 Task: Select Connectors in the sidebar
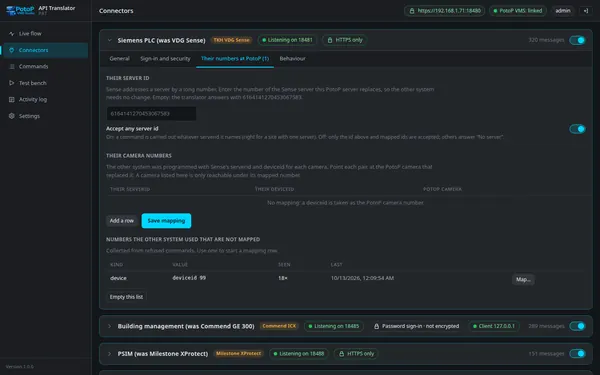point(45,50)
